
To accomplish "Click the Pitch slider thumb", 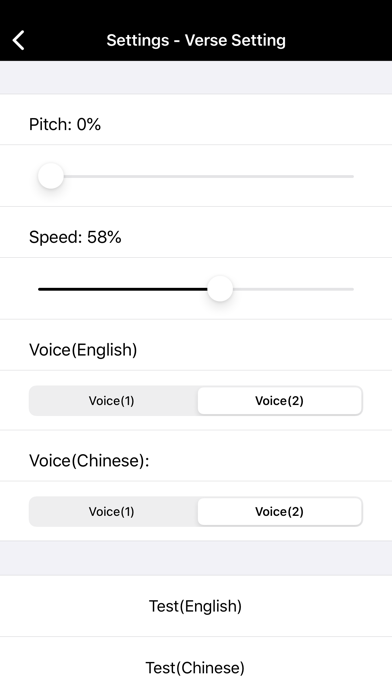I will click(51, 176).
